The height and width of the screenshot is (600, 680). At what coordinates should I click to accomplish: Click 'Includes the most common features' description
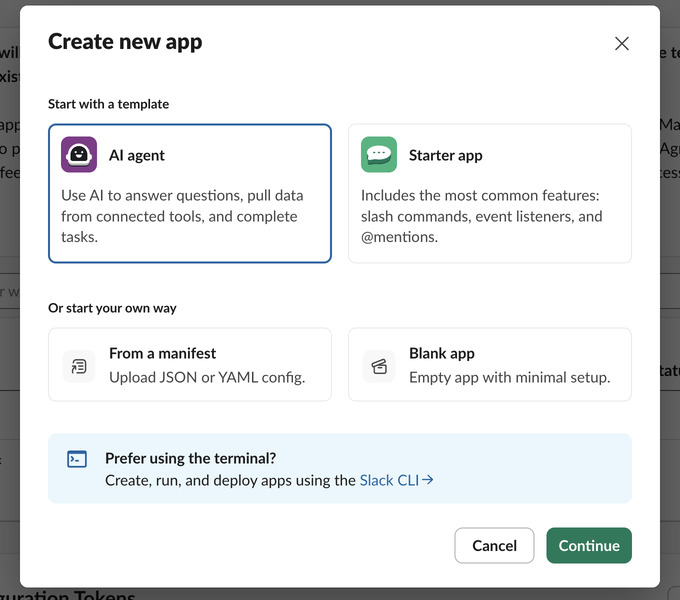tap(481, 216)
